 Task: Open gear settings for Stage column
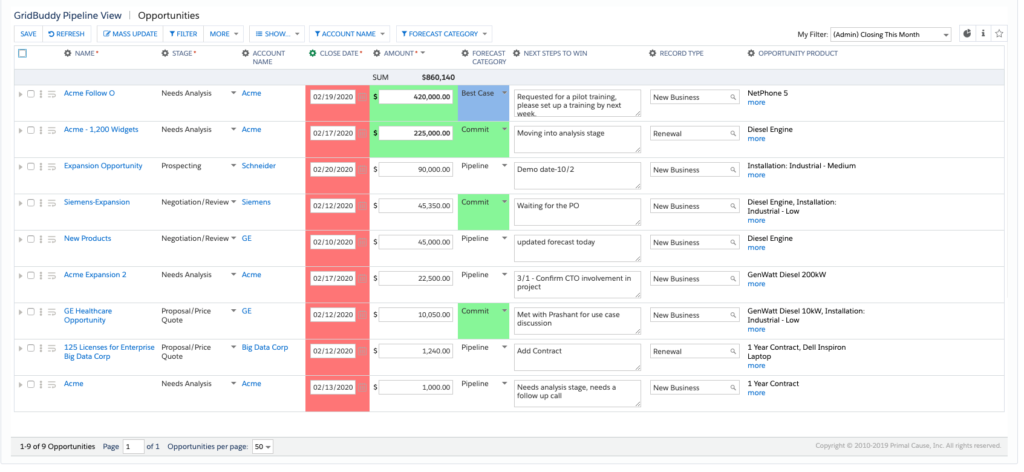(x=165, y=54)
